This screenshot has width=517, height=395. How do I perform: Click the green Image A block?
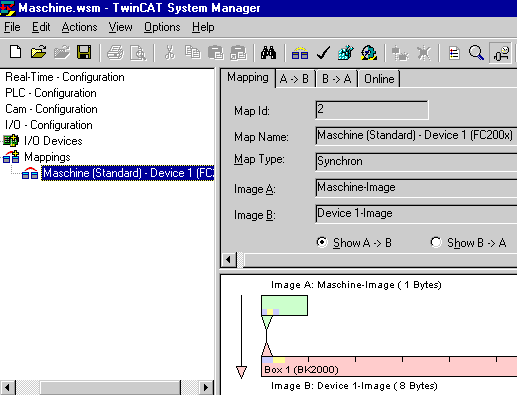(284, 305)
